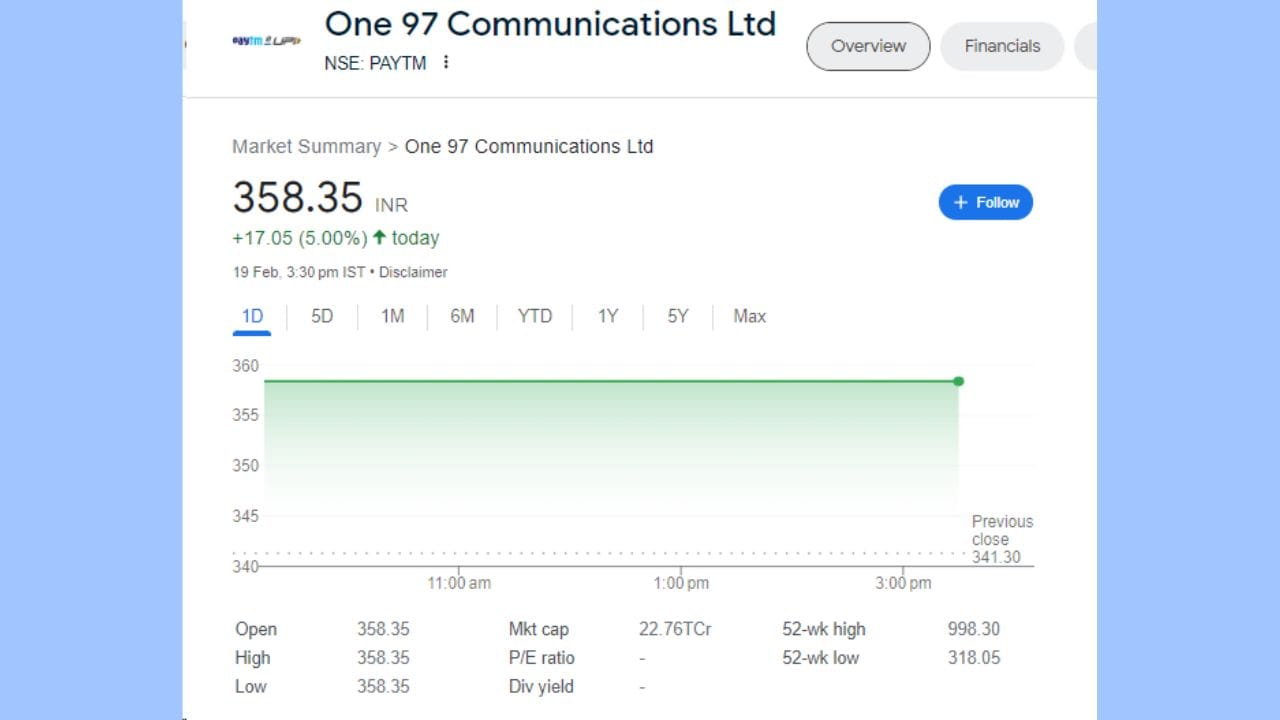This screenshot has height=720, width=1280.
Task: Click the Previous close 341.30 label
Action: (1002, 539)
